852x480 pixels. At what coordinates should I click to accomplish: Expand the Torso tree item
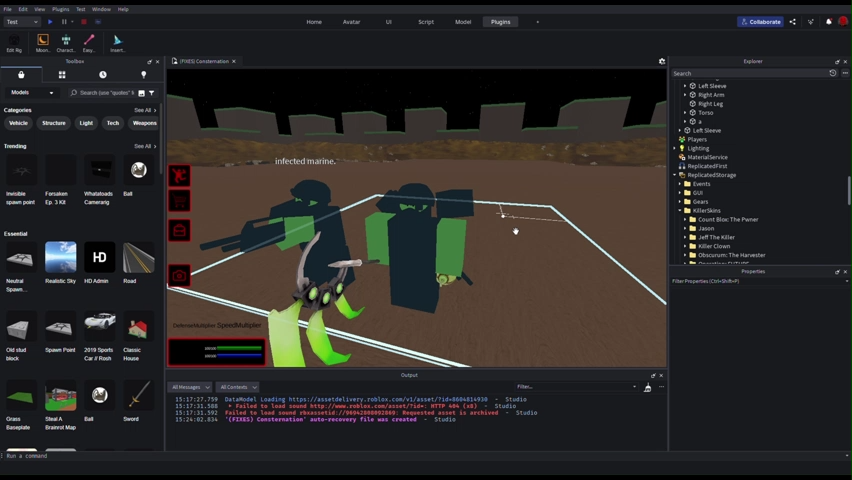(x=685, y=113)
